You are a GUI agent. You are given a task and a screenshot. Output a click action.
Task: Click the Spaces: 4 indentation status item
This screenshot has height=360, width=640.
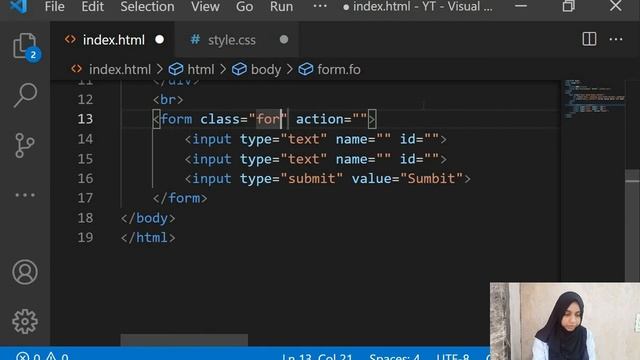point(394,356)
